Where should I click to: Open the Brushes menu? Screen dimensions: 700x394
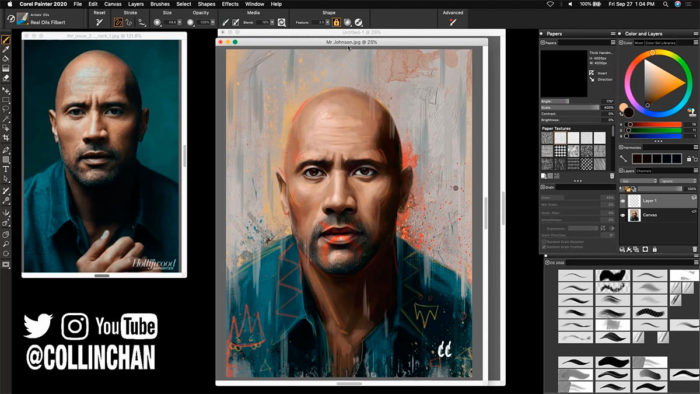tap(160, 4)
